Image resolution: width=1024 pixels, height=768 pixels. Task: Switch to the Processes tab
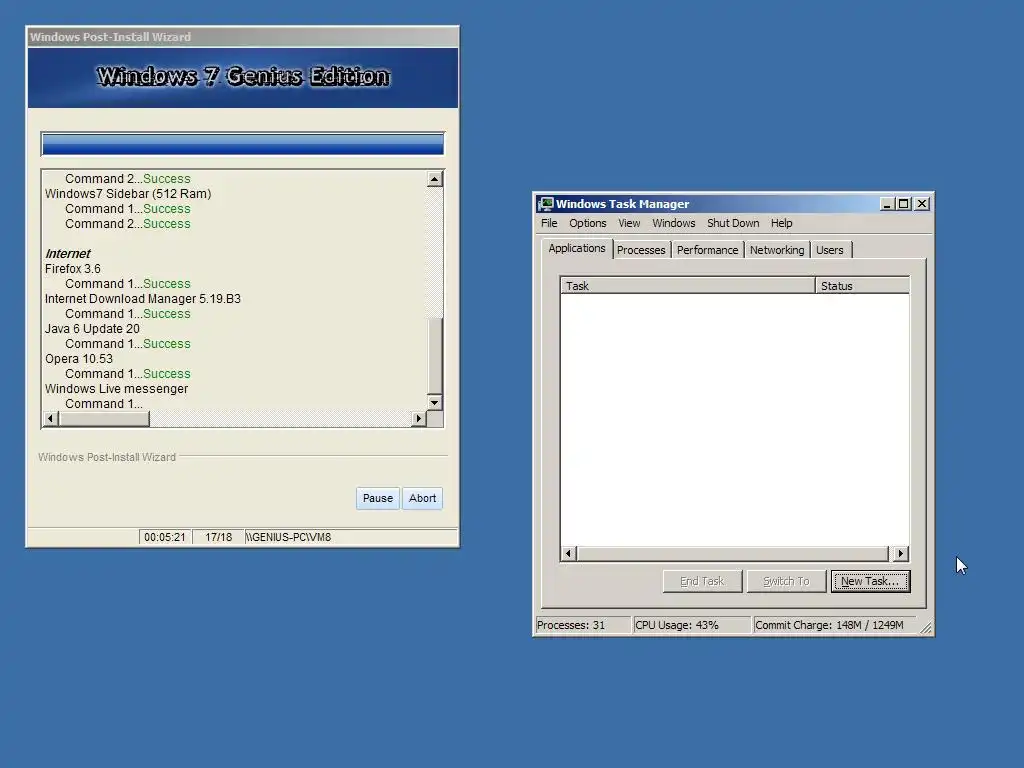click(x=641, y=250)
